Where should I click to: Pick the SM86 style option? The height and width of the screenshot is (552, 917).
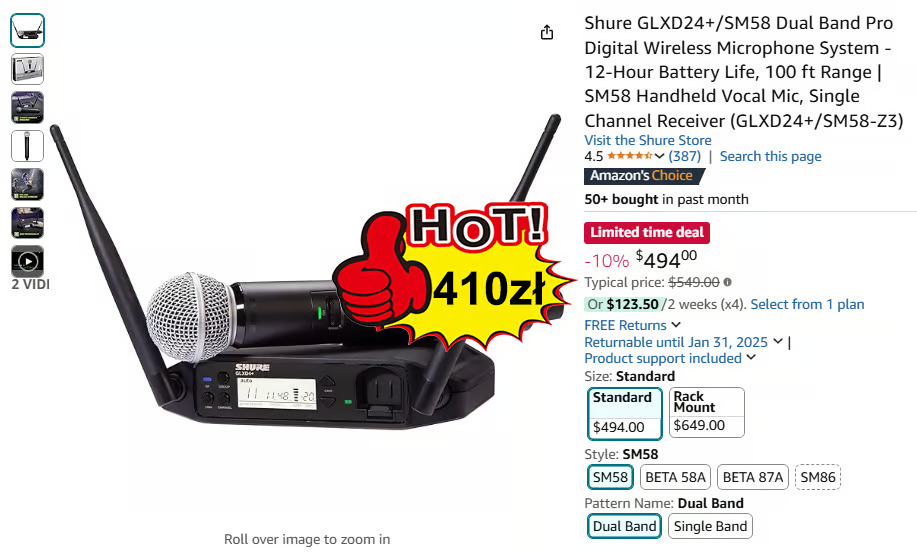(818, 477)
